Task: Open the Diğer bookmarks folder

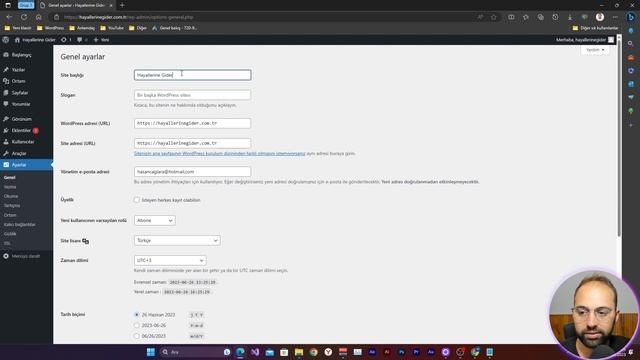Action: point(138,28)
